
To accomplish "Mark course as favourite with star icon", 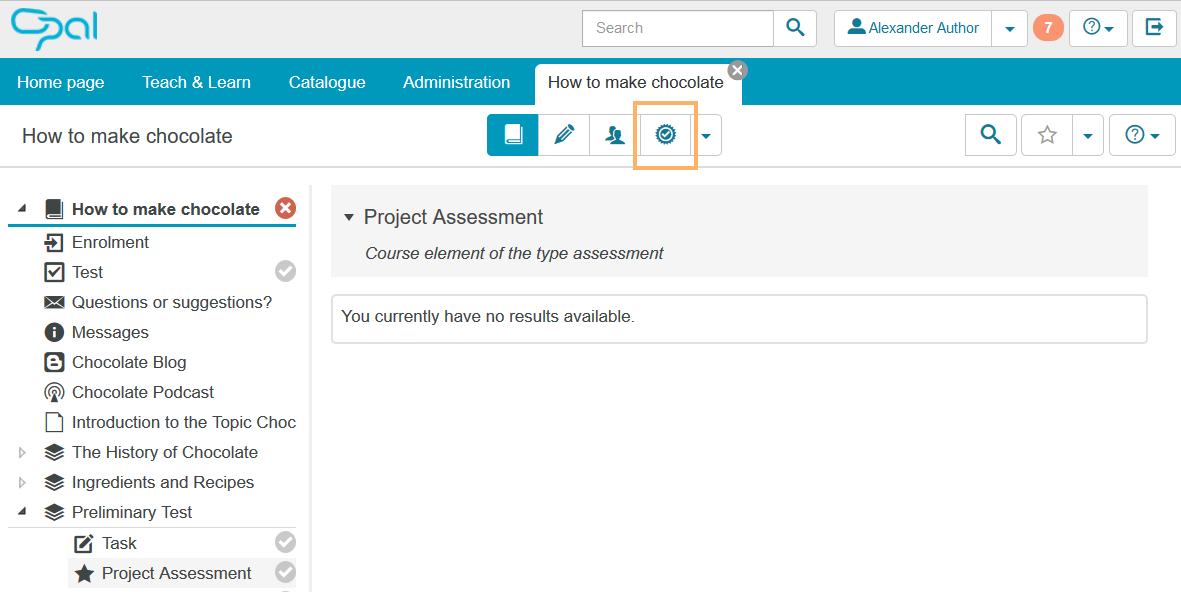I will [1047, 135].
